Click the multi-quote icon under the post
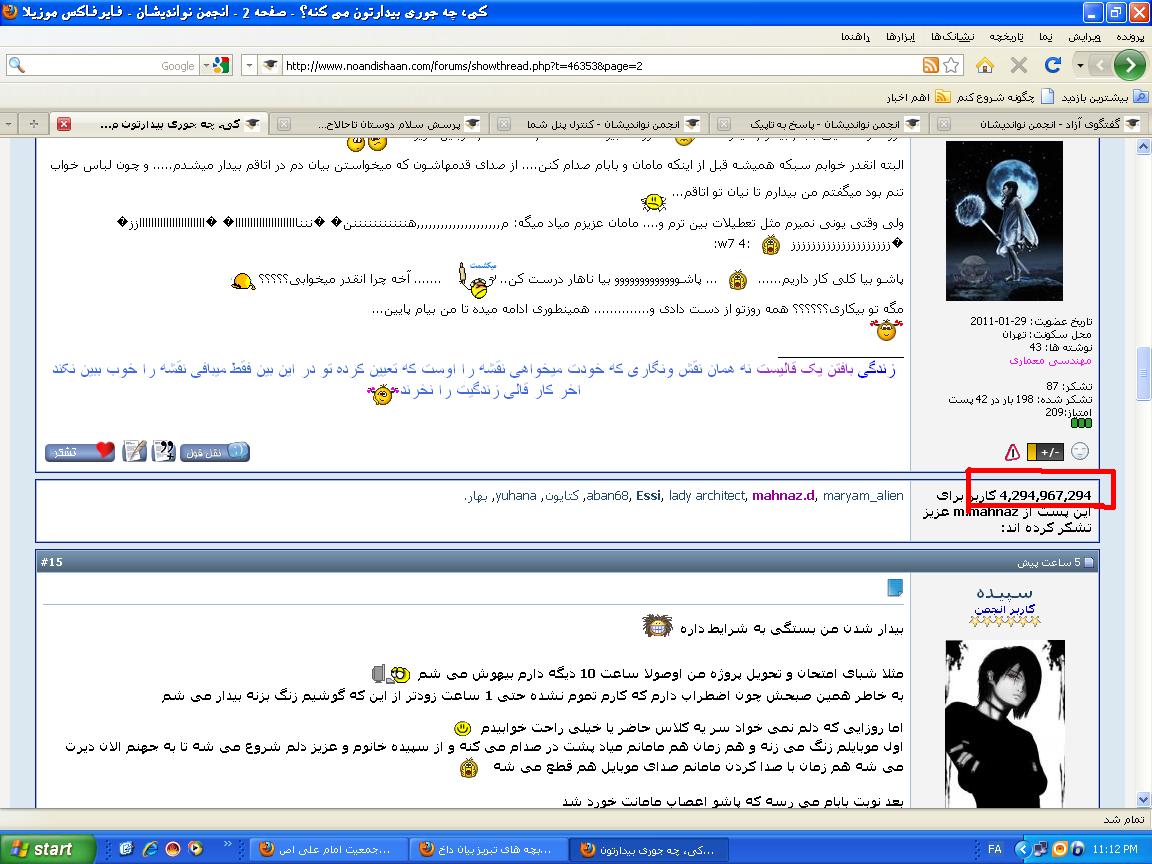1152x864 pixels. (163, 451)
